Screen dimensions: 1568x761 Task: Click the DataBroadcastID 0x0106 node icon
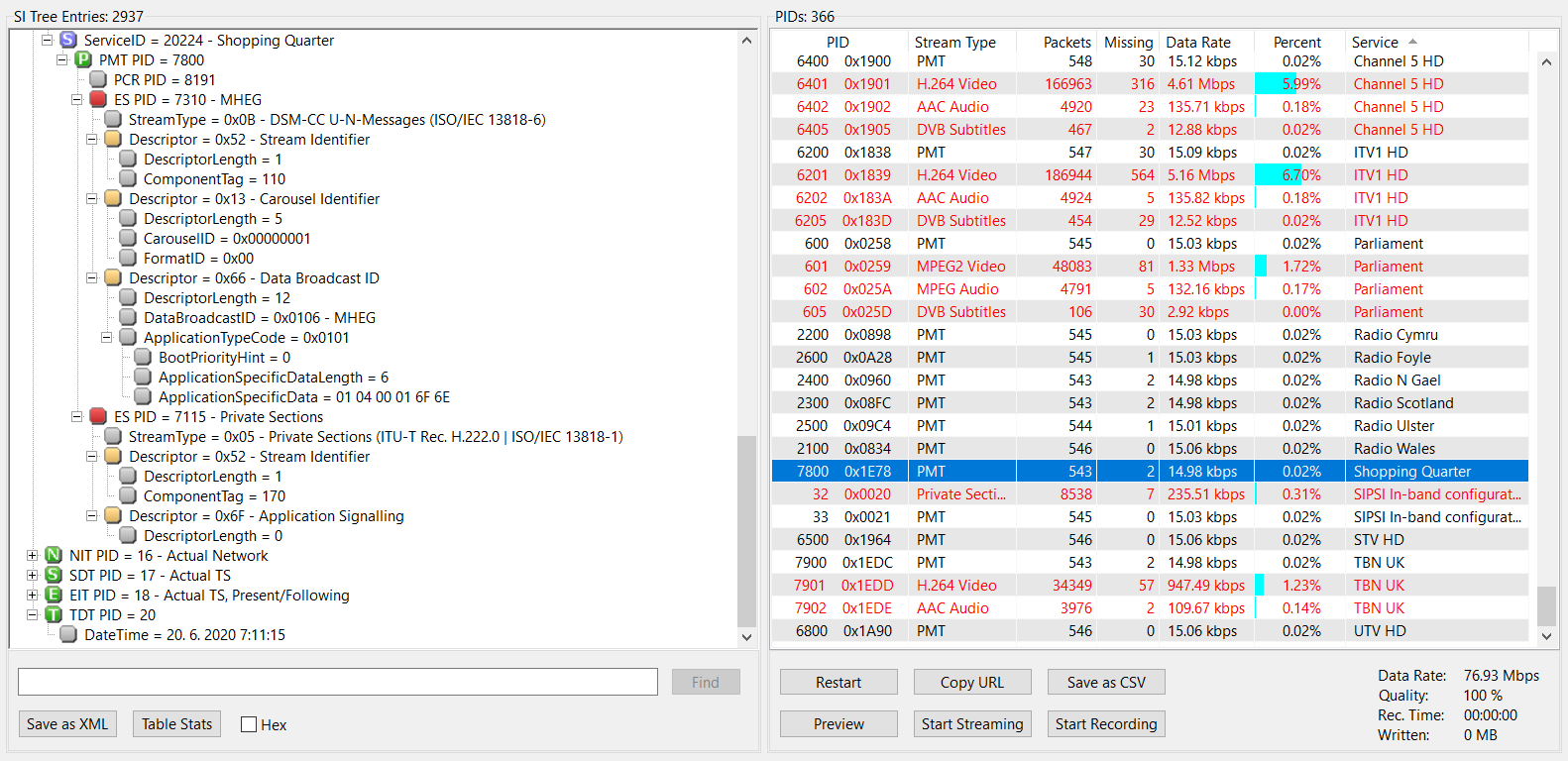click(128, 317)
